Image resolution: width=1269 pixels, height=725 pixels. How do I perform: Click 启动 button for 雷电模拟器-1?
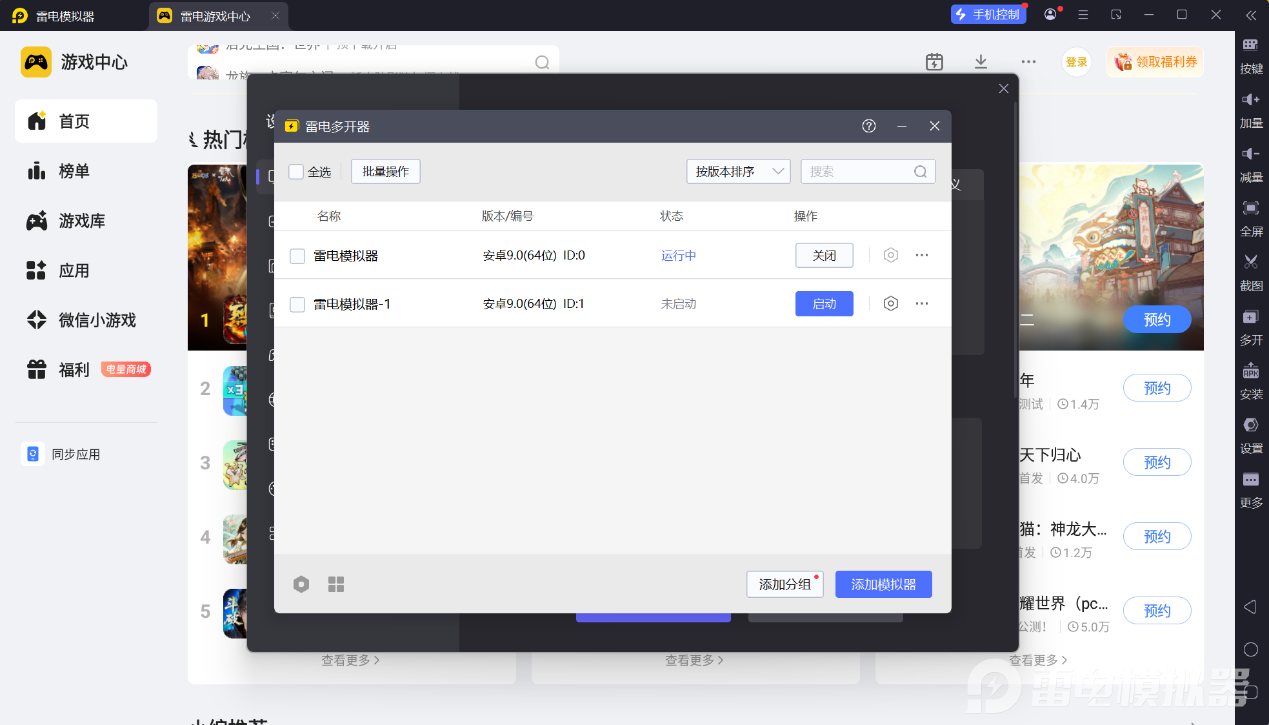[824, 303]
